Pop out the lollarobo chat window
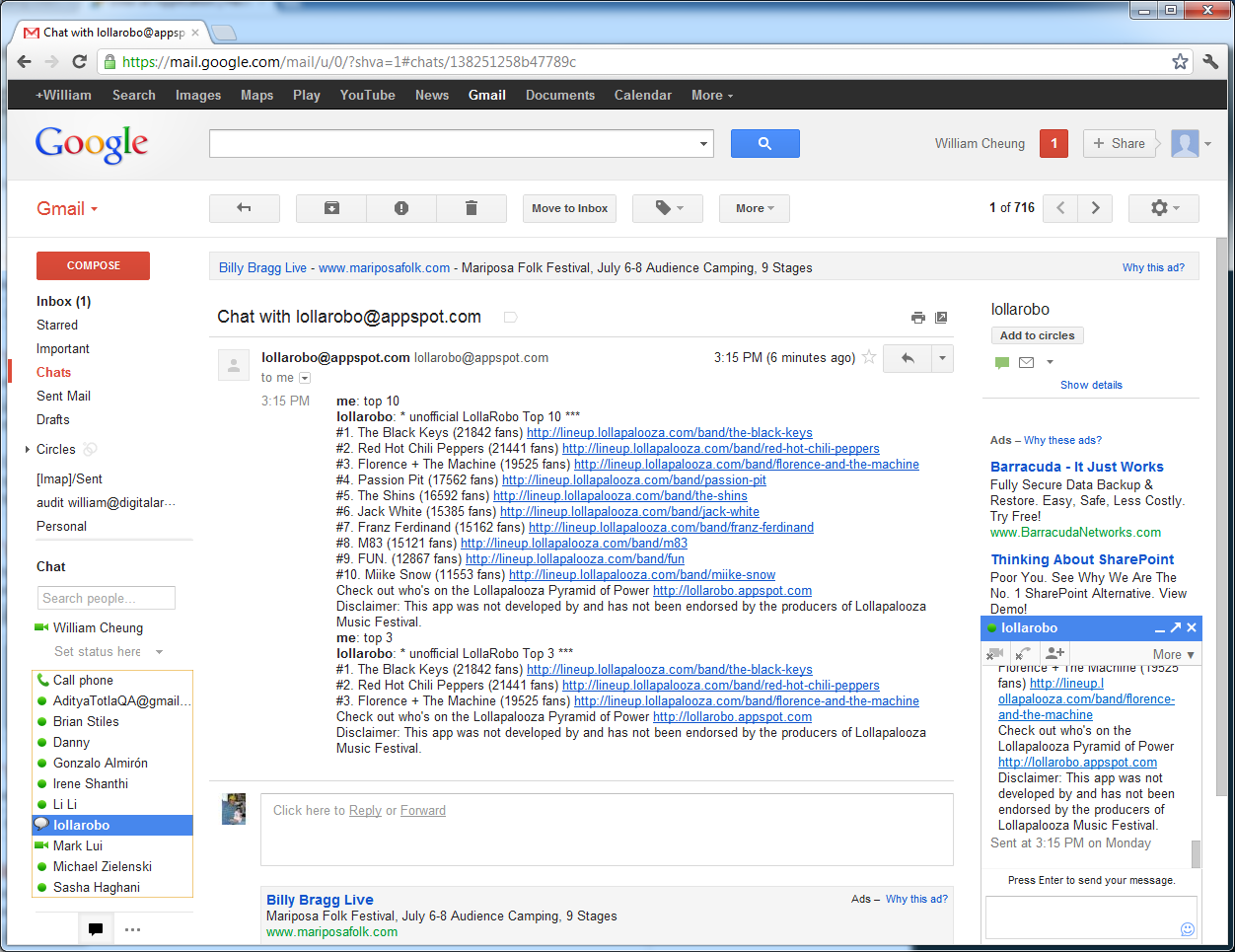Viewport: 1235px width, 952px height. (1176, 627)
